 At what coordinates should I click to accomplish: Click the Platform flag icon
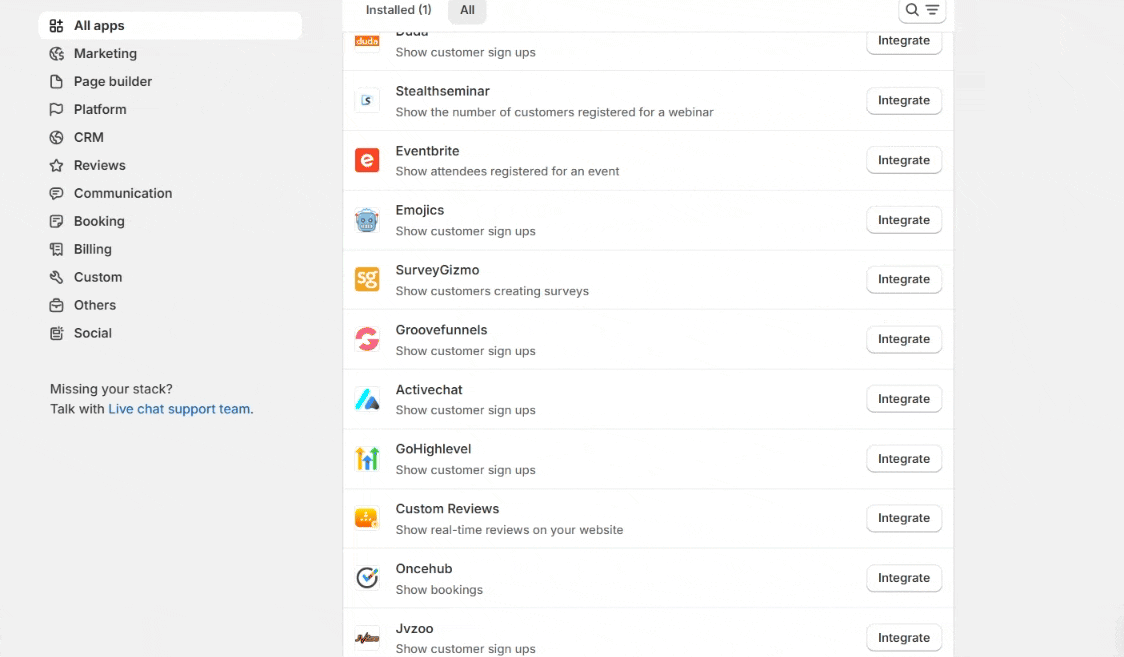click(x=56, y=110)
